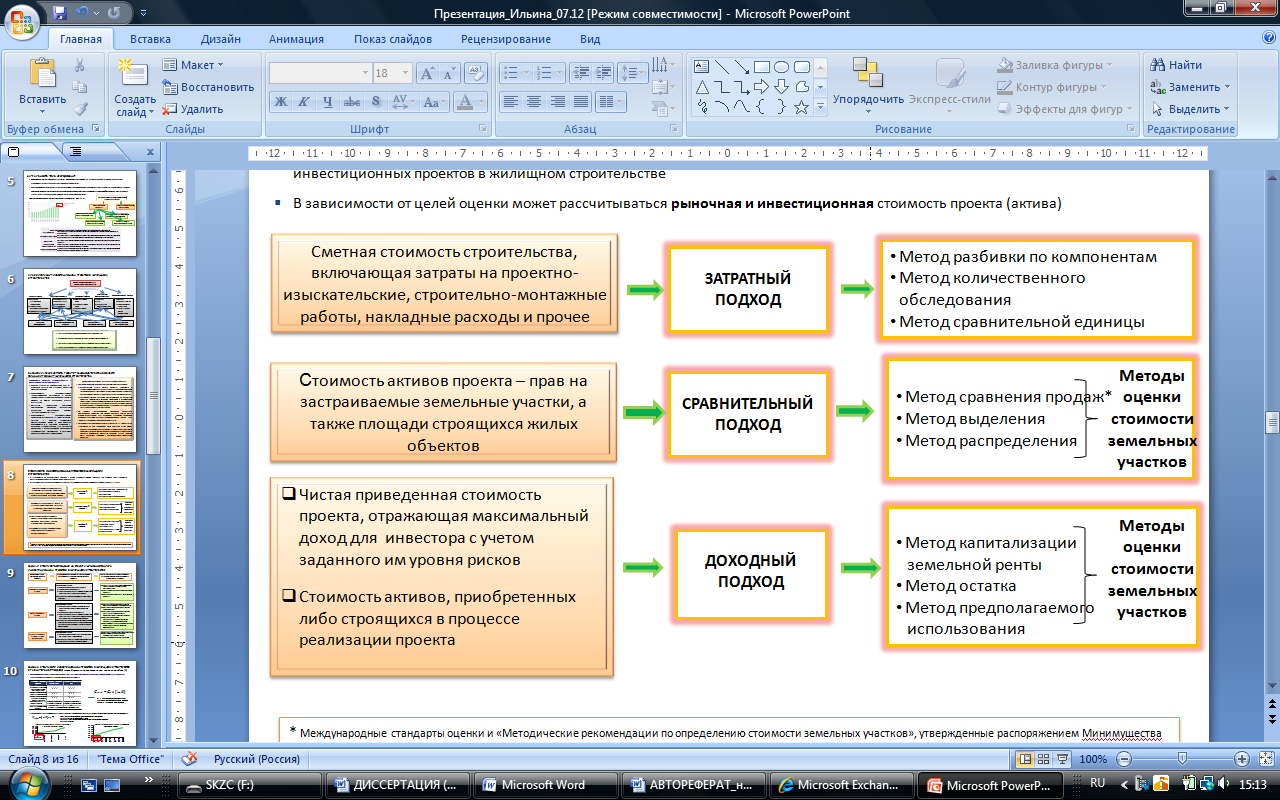
Task: Select the right arrow block shape
Action: pyautogui.click(x=761, y=87)
